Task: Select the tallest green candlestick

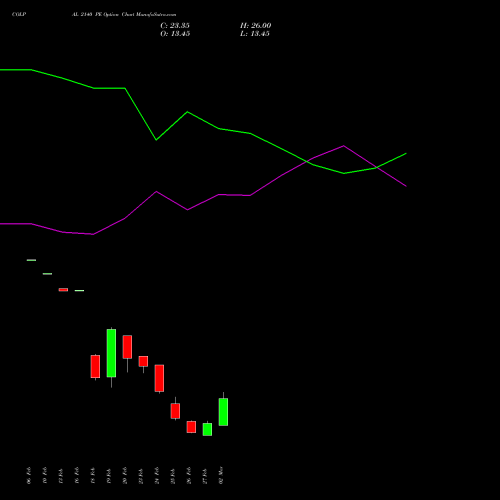Action: pos(111,353)
